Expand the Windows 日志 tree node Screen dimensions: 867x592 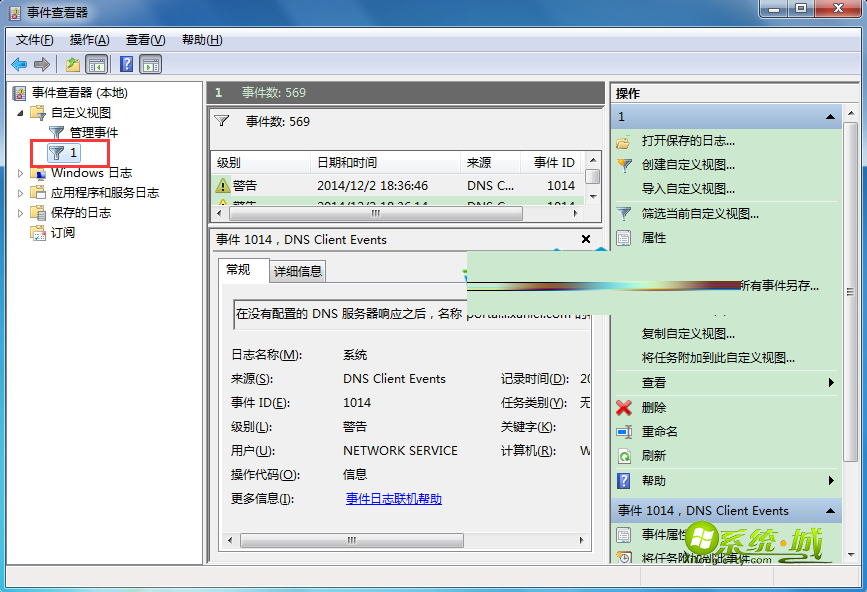[21, 173]
